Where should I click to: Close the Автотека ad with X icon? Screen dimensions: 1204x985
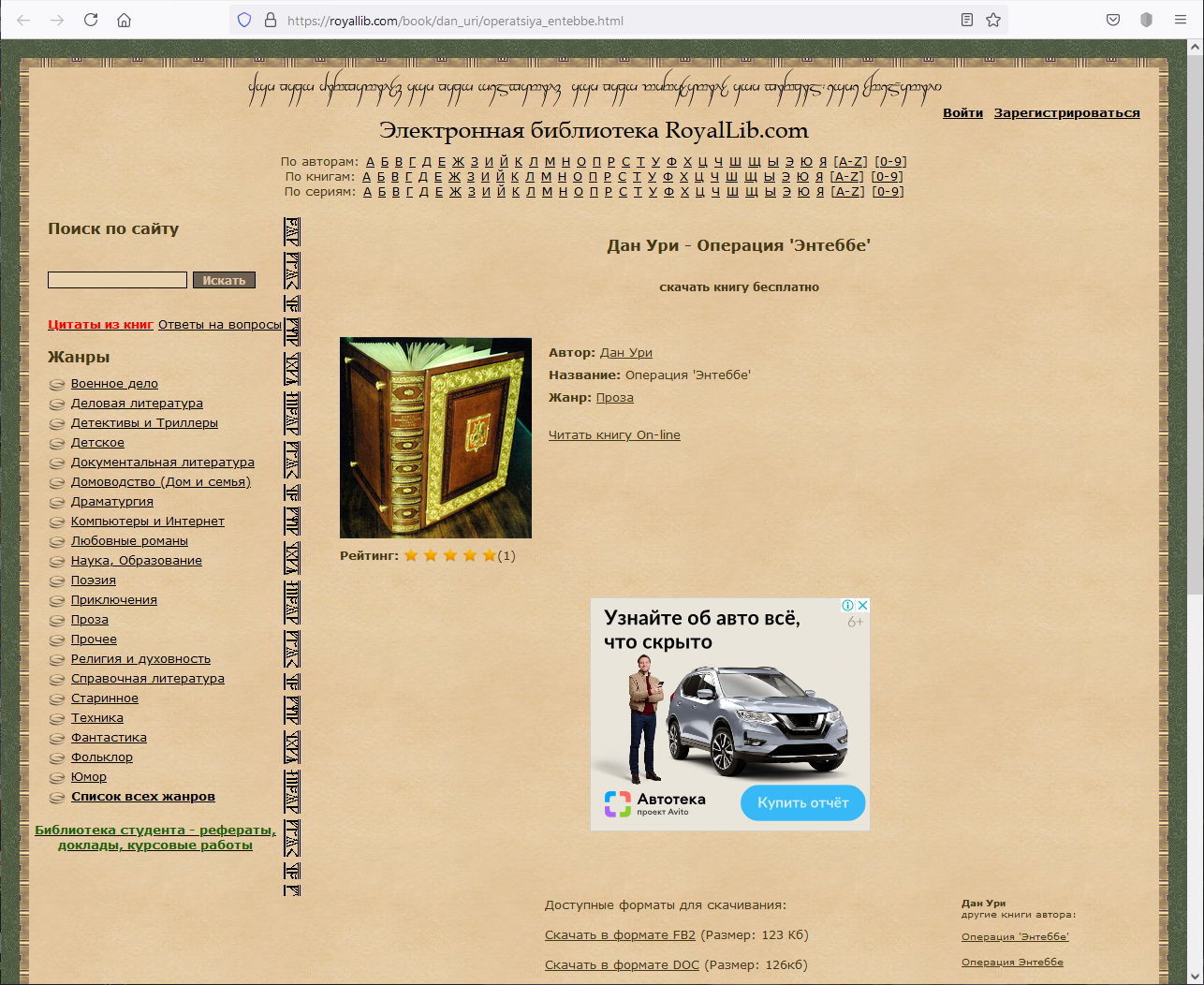point(863,606)
